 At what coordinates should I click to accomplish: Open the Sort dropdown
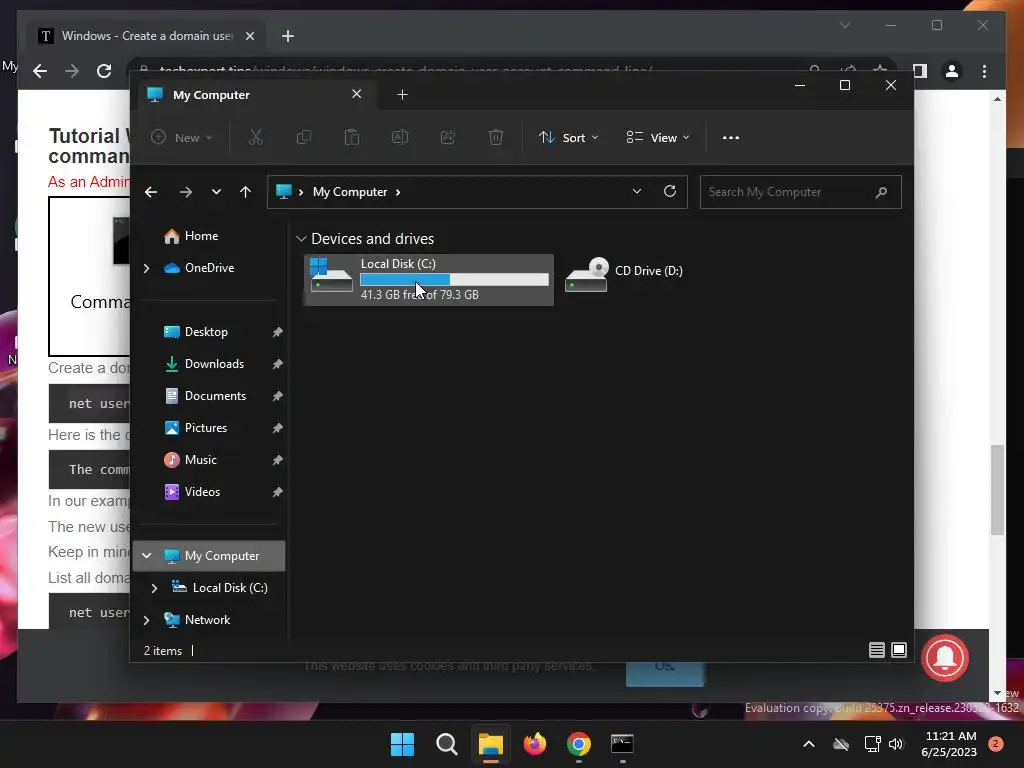click(568, 138)
